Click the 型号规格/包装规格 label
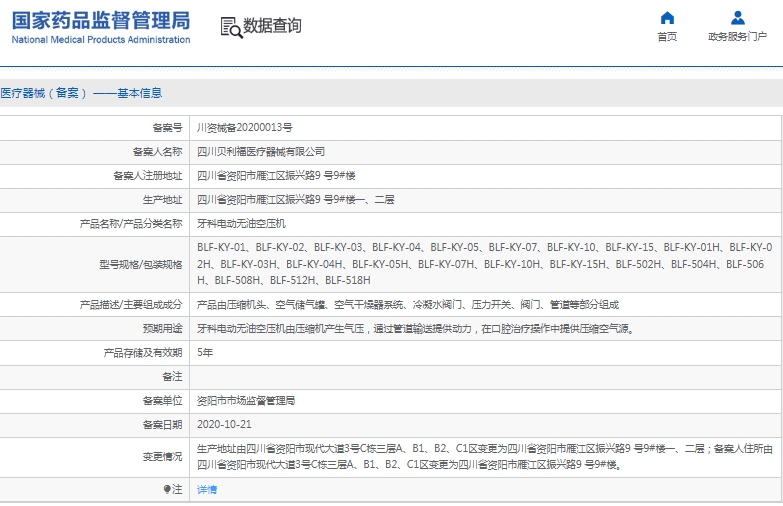The width and height of the screenshot is (783, 506). pos(141,264)
